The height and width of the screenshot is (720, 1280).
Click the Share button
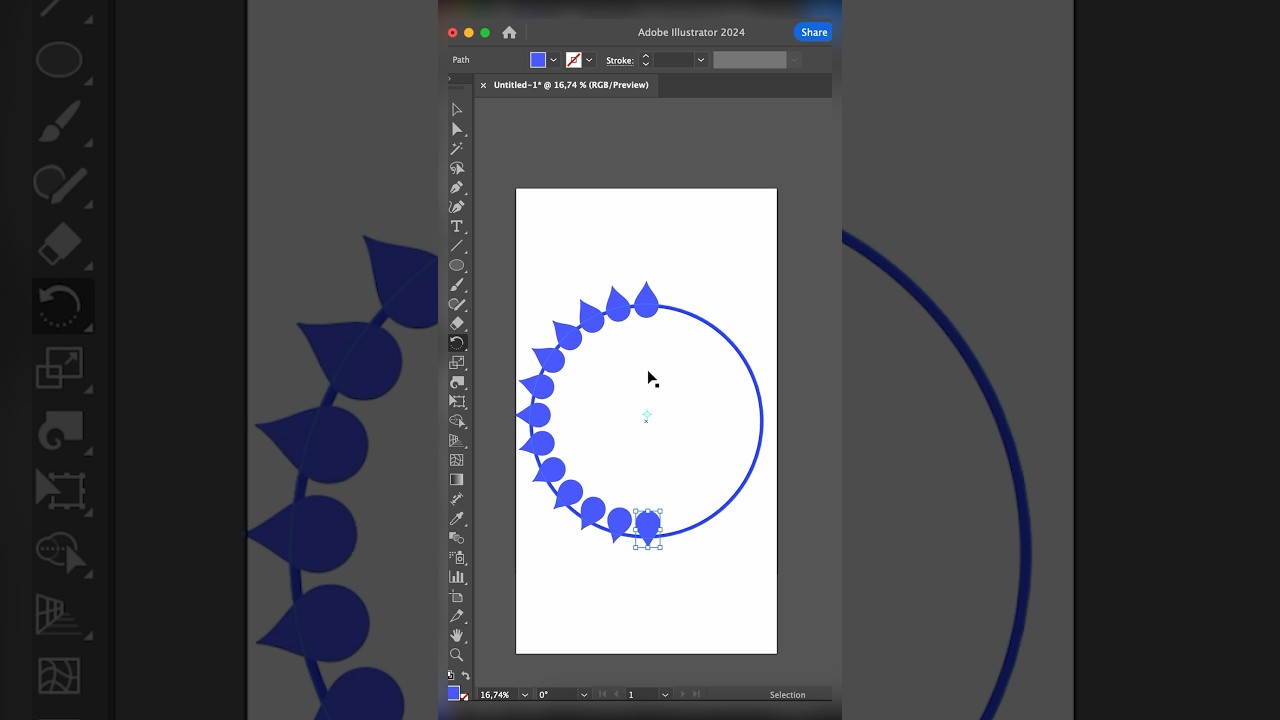813,32
